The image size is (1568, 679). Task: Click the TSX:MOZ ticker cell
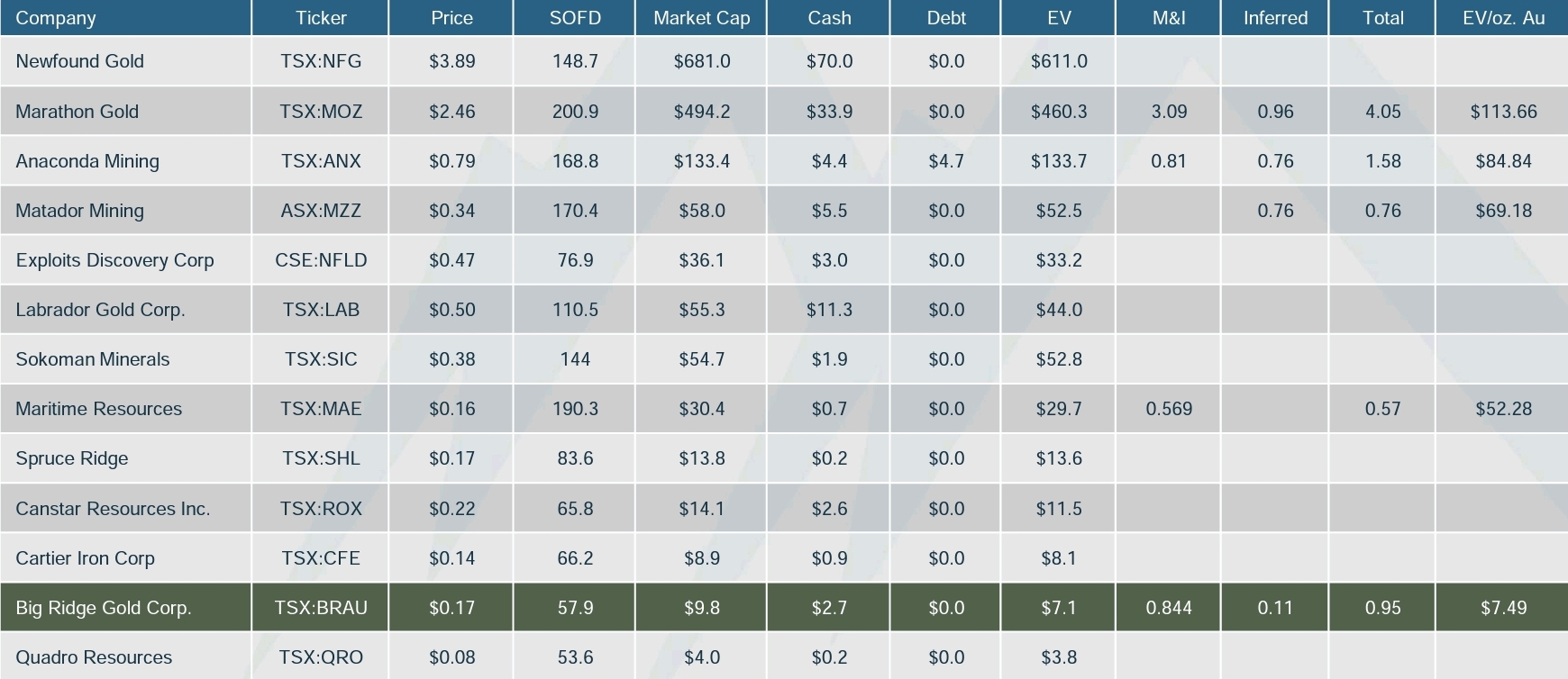(321, 112)
